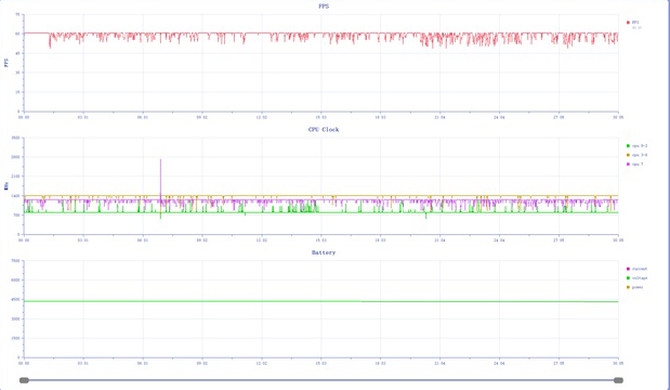The image size is (670, 390).
Task: Click the FPS chart title
Action: click(x=324, y=6)
